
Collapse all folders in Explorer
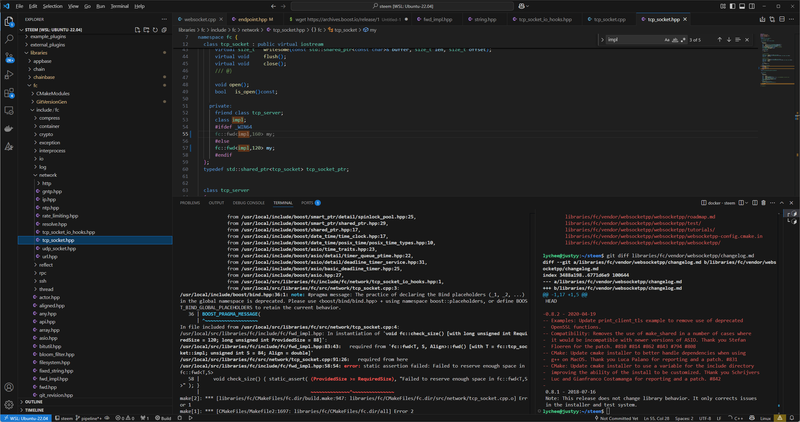point(164,30)
